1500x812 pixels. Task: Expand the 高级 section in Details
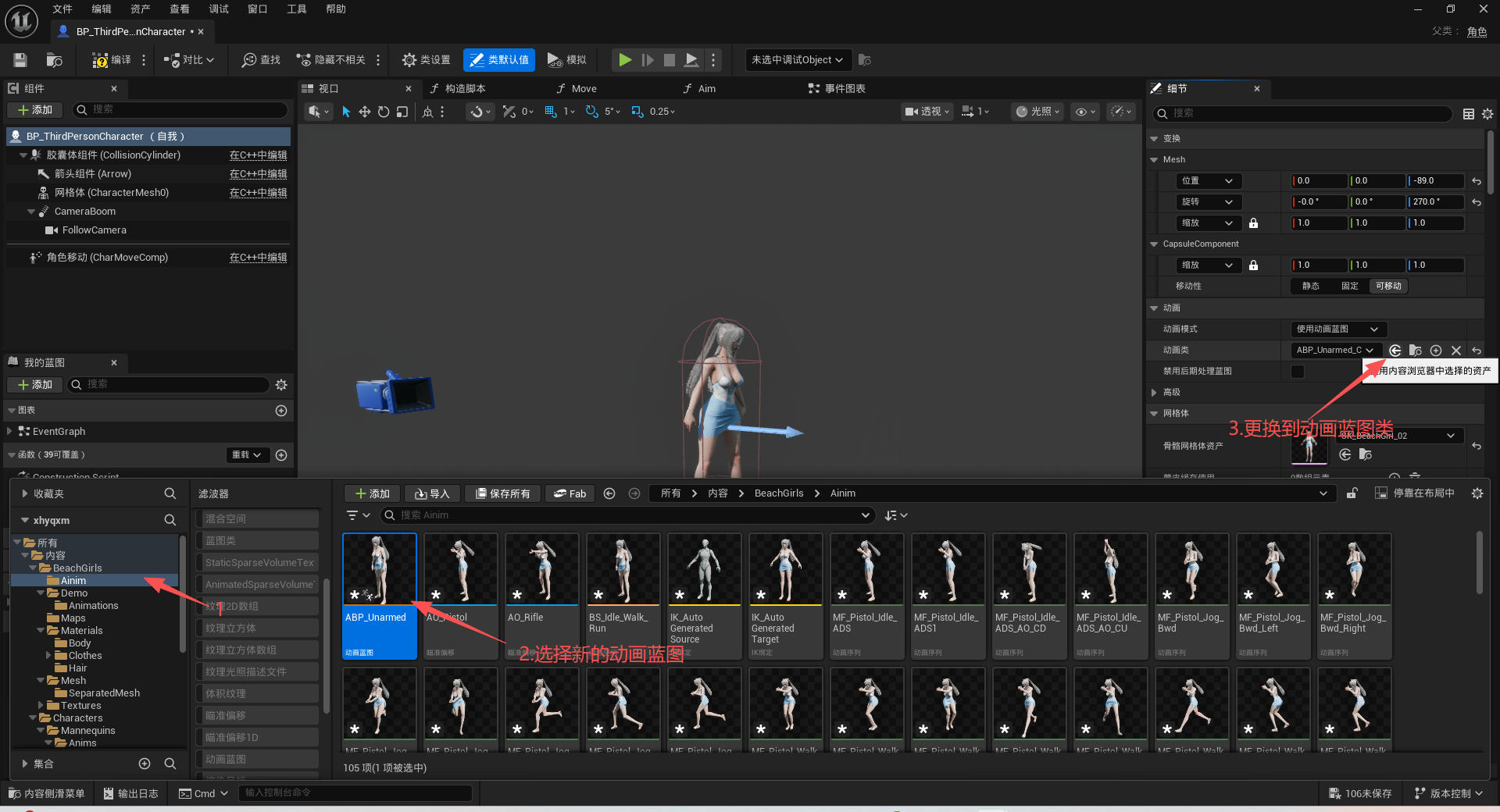[1154, 393]
